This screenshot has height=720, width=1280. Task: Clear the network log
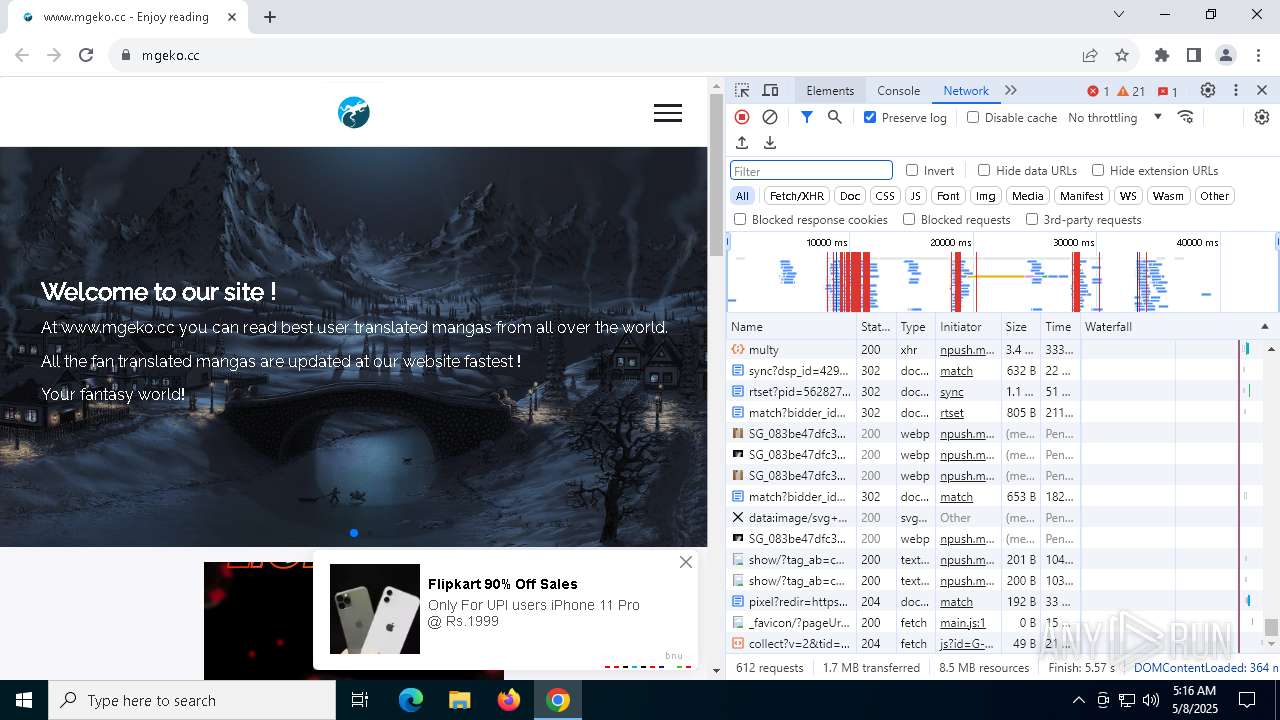770,117
